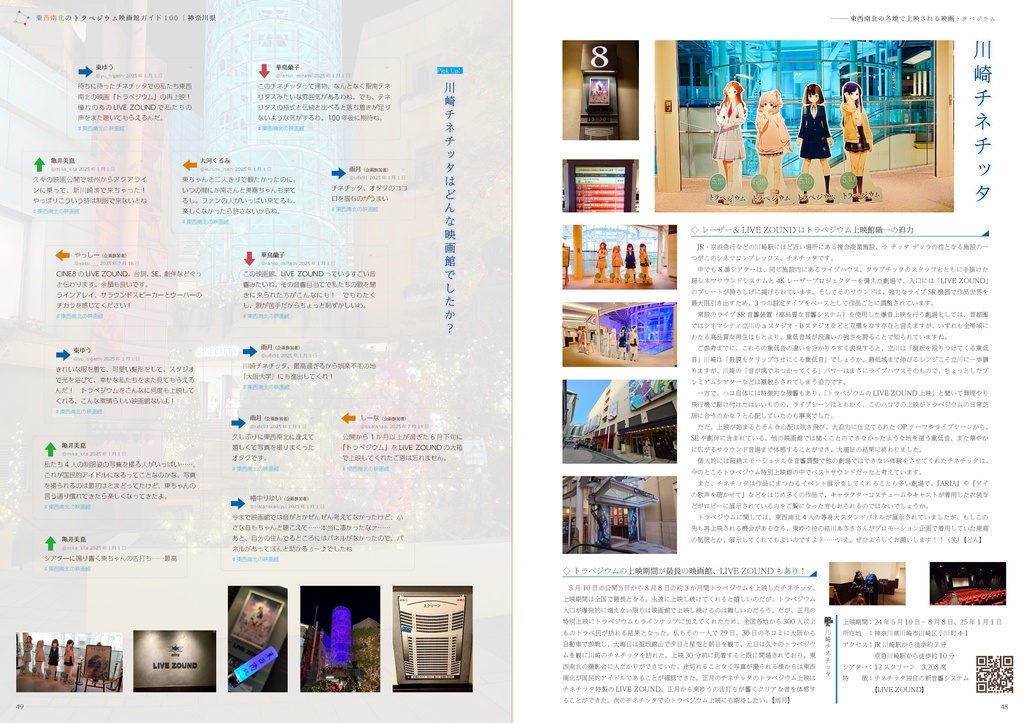Click 亀井美嘉's green up-arrow avatar

[x=39, y=163]
